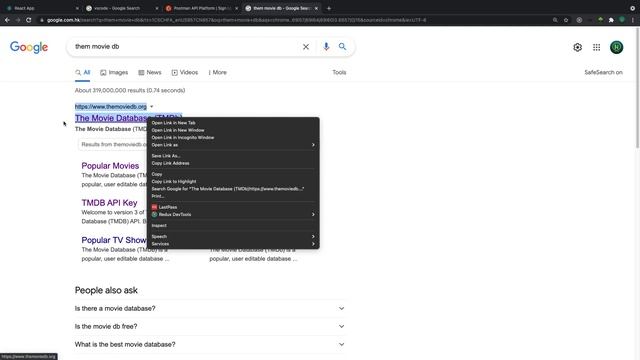The image size is (640, 360).
Task: Close the React App tab
Action: tap(77, 8)
